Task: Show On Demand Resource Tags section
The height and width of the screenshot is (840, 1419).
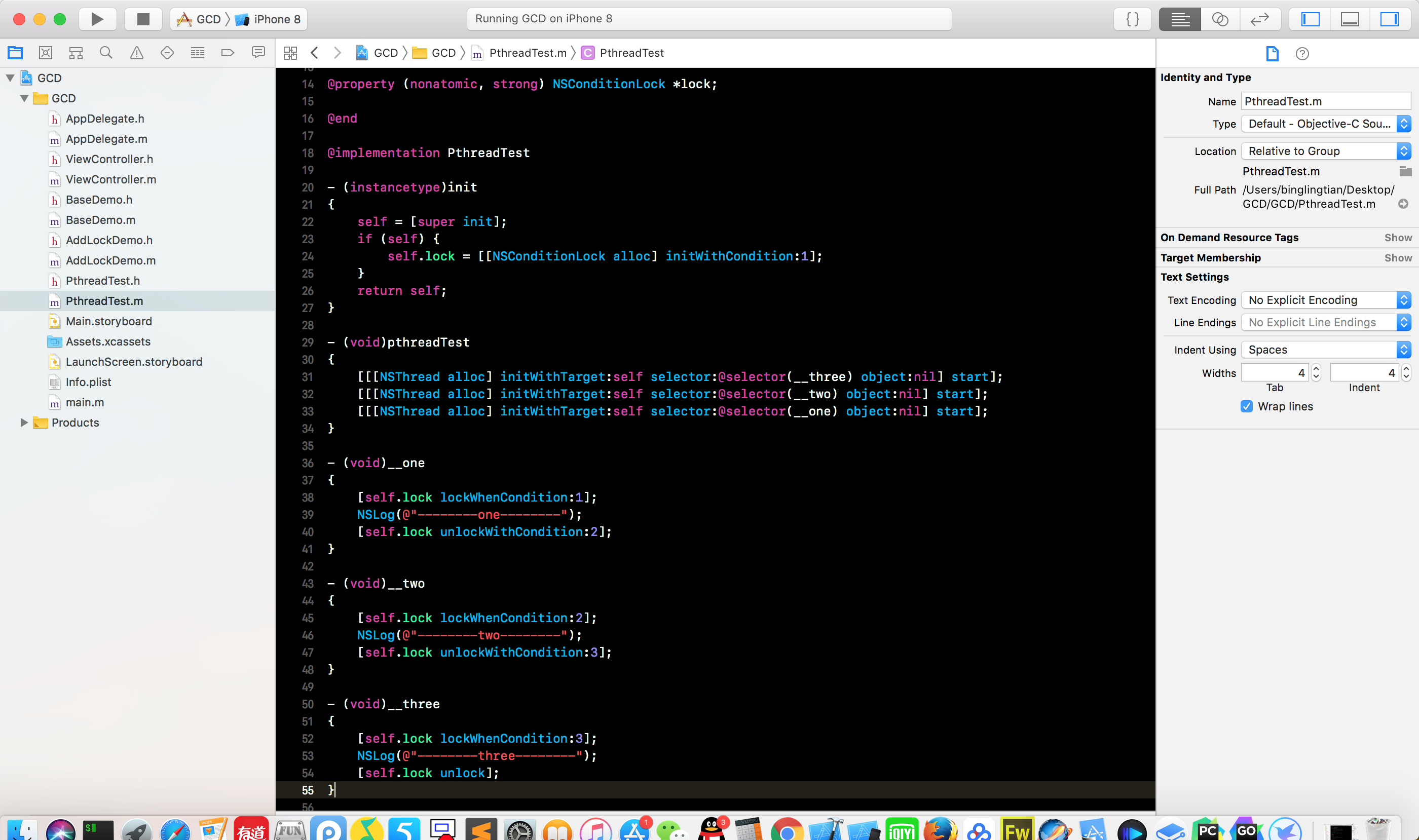Action: tap(1398, 238)
